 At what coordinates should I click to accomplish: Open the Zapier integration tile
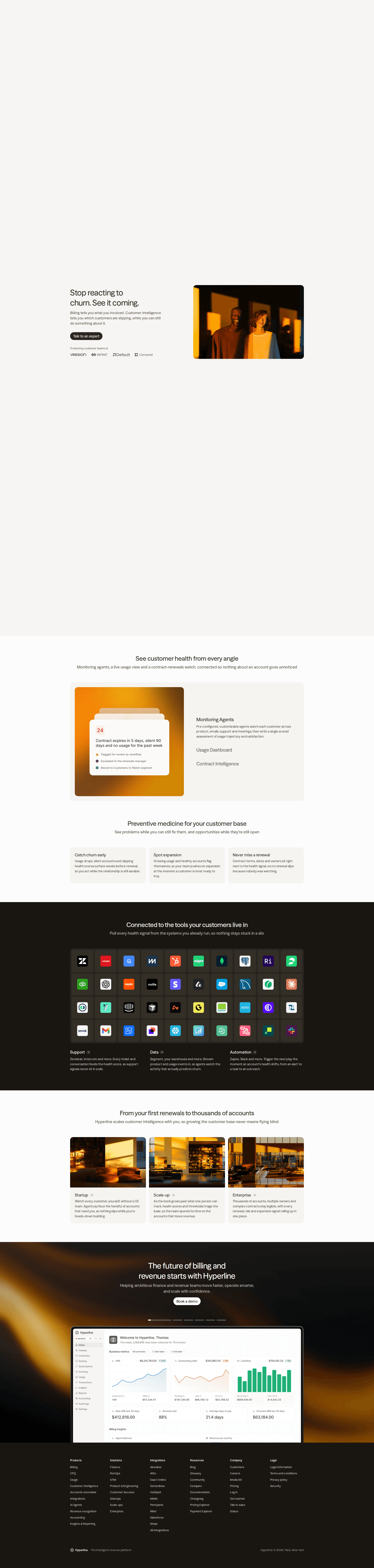[x=129, y=984]
